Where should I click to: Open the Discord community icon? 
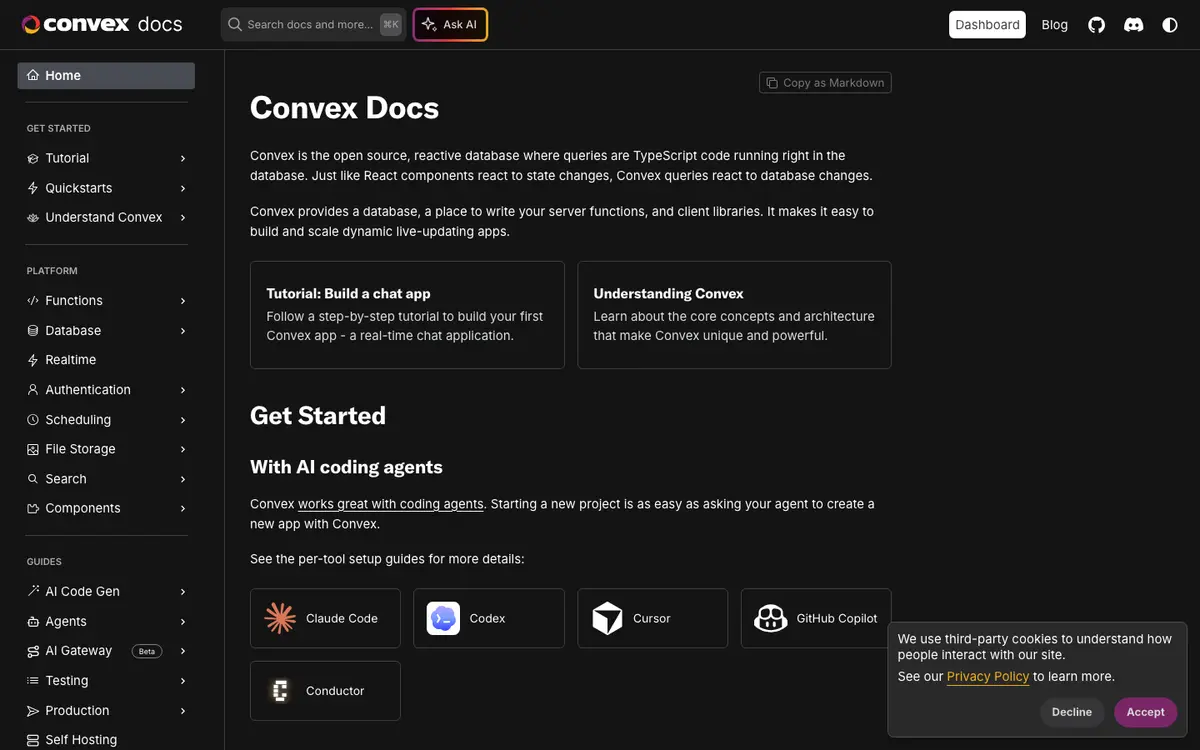[x=1134, y=25]
